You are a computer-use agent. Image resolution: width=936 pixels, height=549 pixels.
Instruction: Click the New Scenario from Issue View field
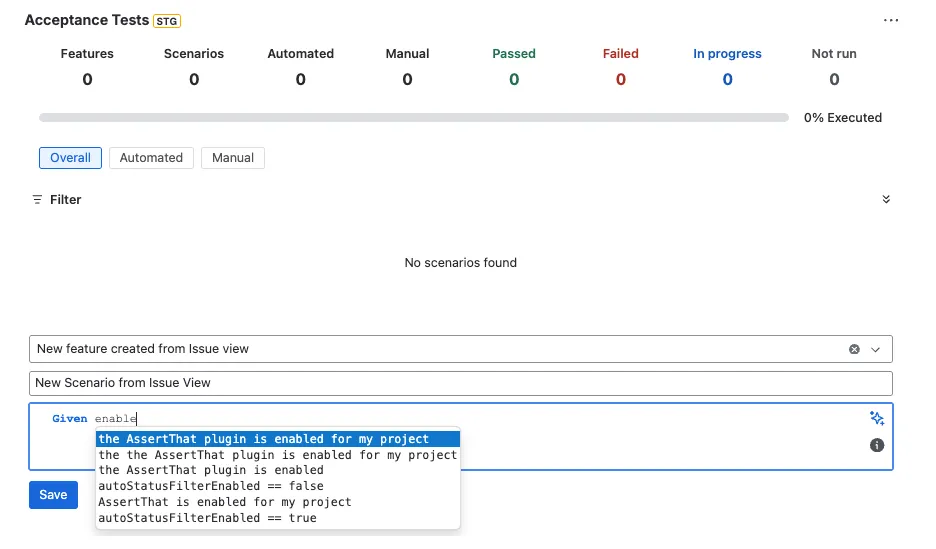460,383
